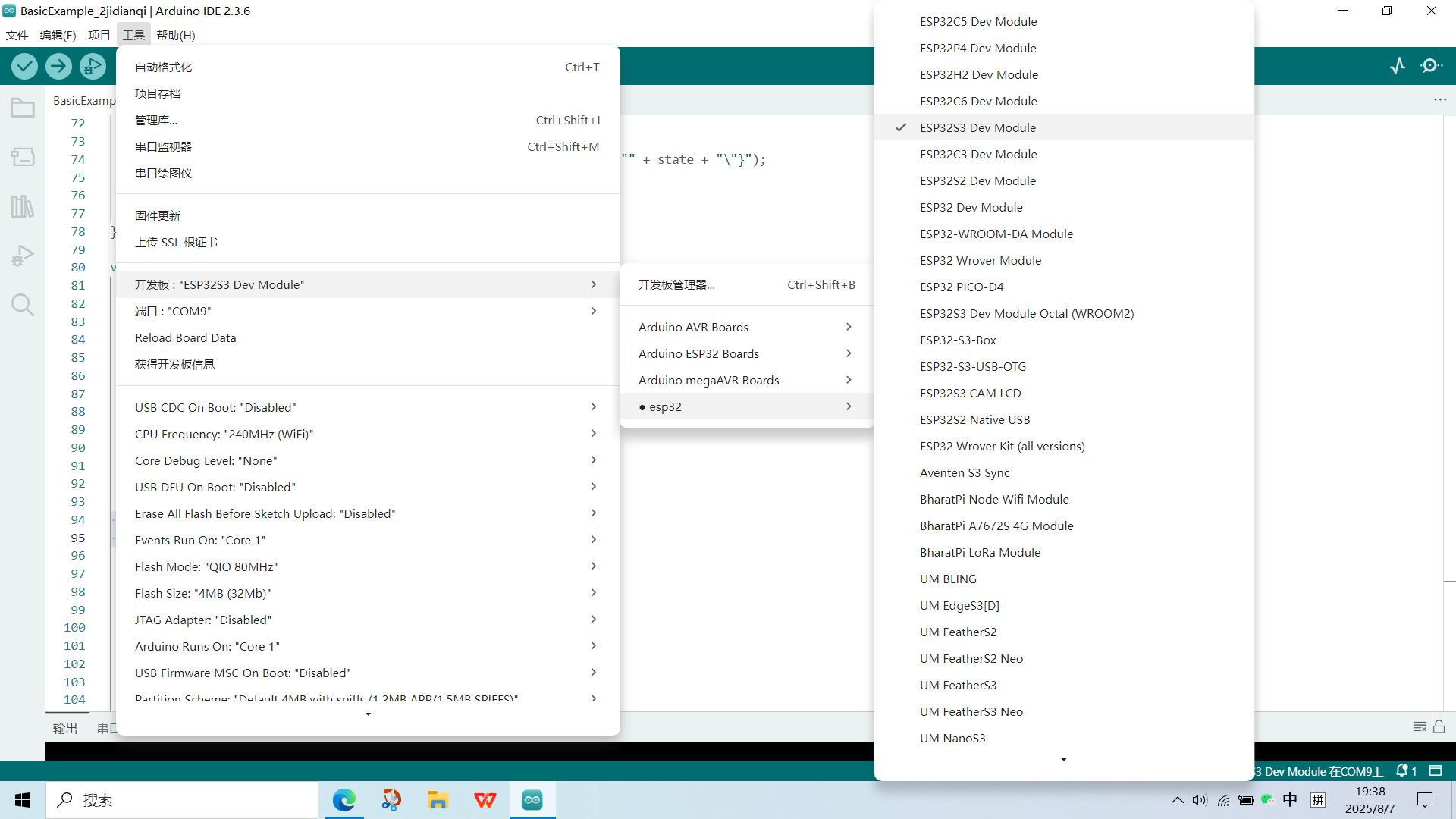Image resolution: width=1456 pixels, height=819 pixels.
Task: Choose ESP32C3 Dev Module board
Action: [1064, 154]
